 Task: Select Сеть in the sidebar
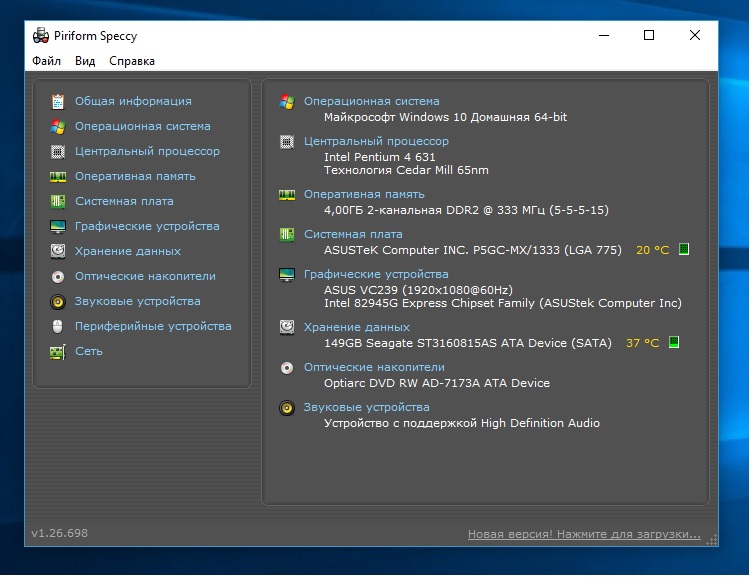(89, 351)
